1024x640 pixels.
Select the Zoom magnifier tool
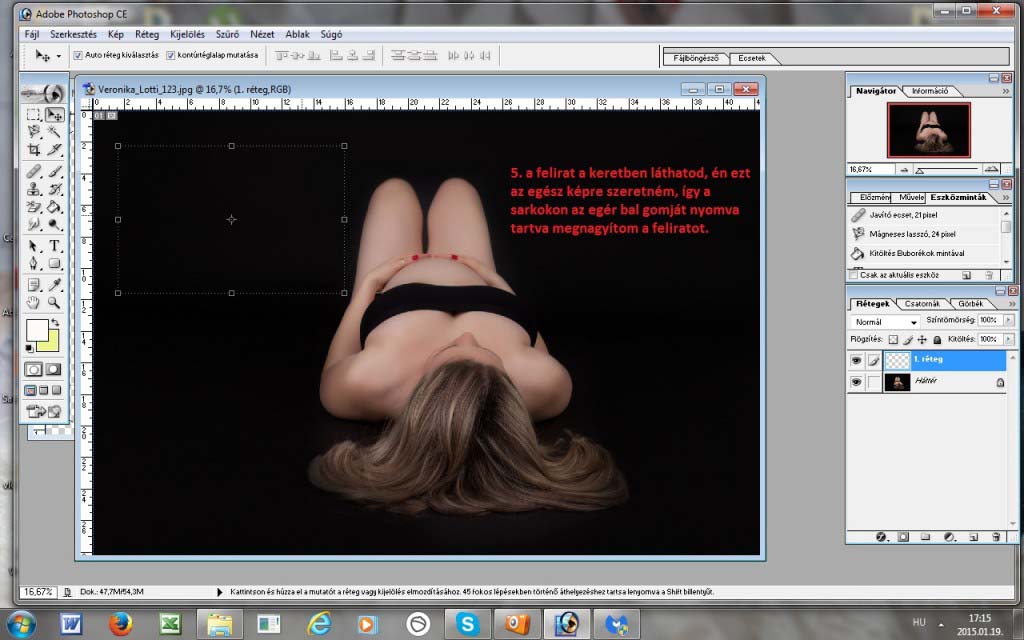pos(55,302)
